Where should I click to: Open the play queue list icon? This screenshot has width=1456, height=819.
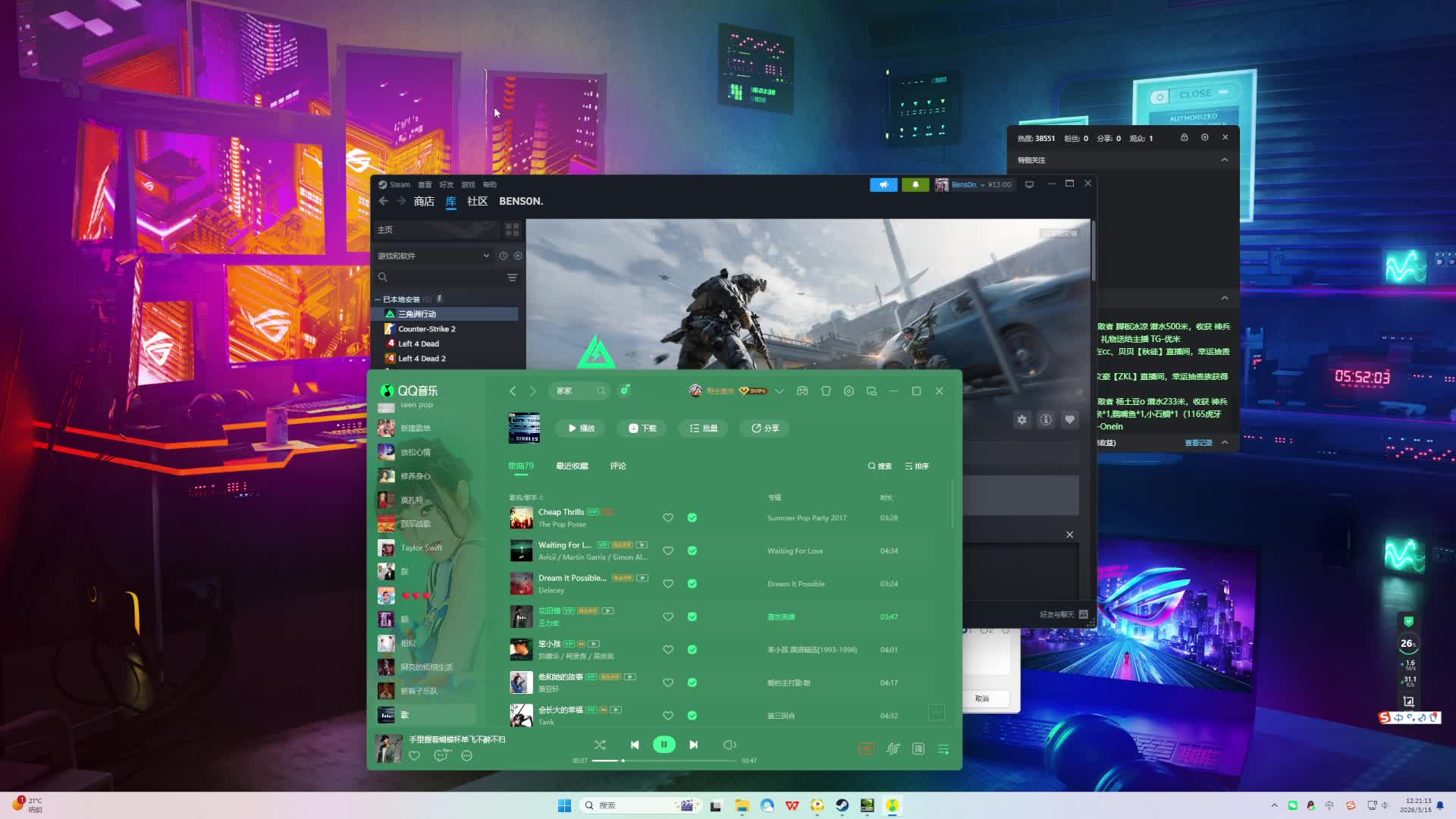(943, 748)
